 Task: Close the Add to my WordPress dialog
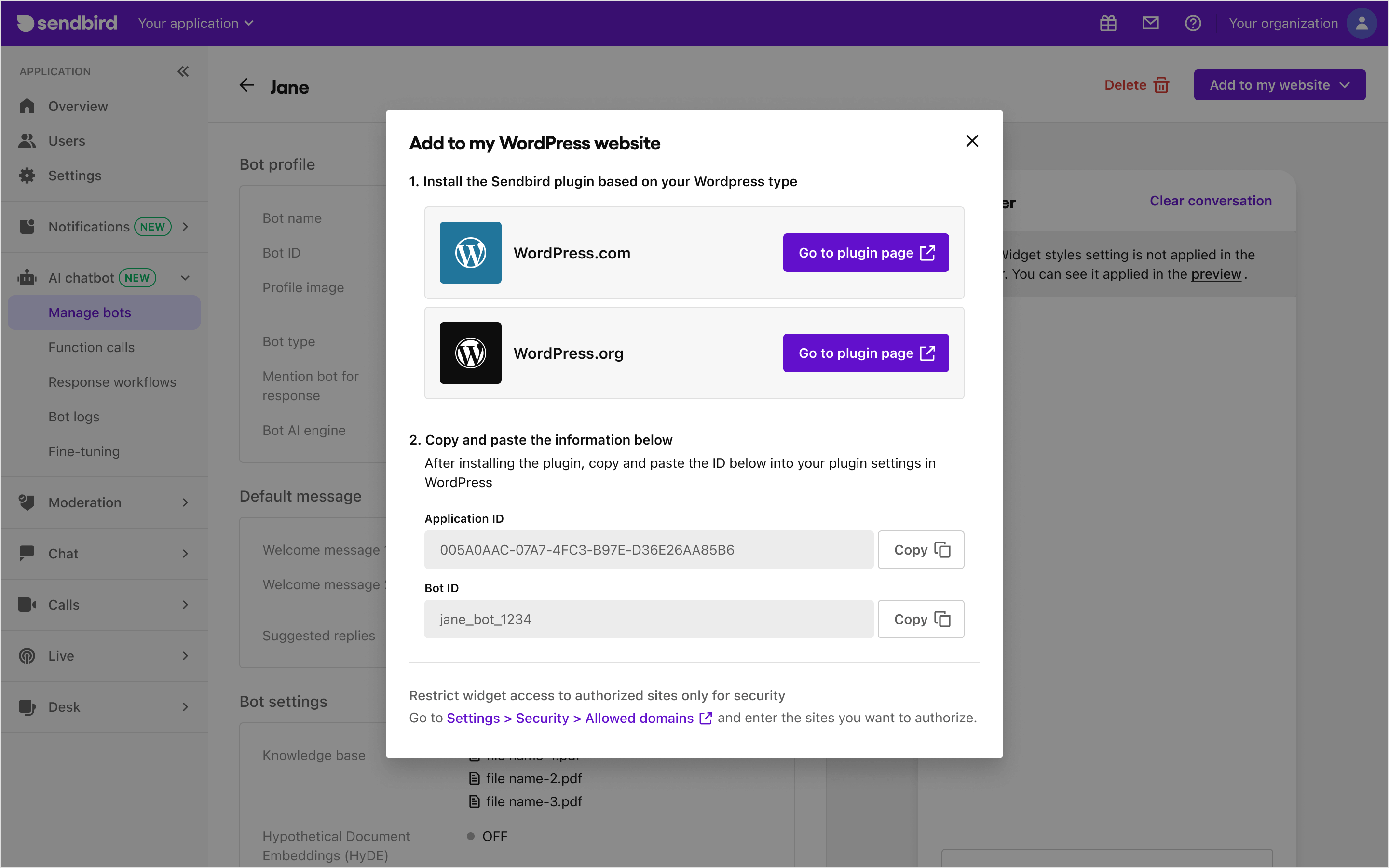click(972, 141)
